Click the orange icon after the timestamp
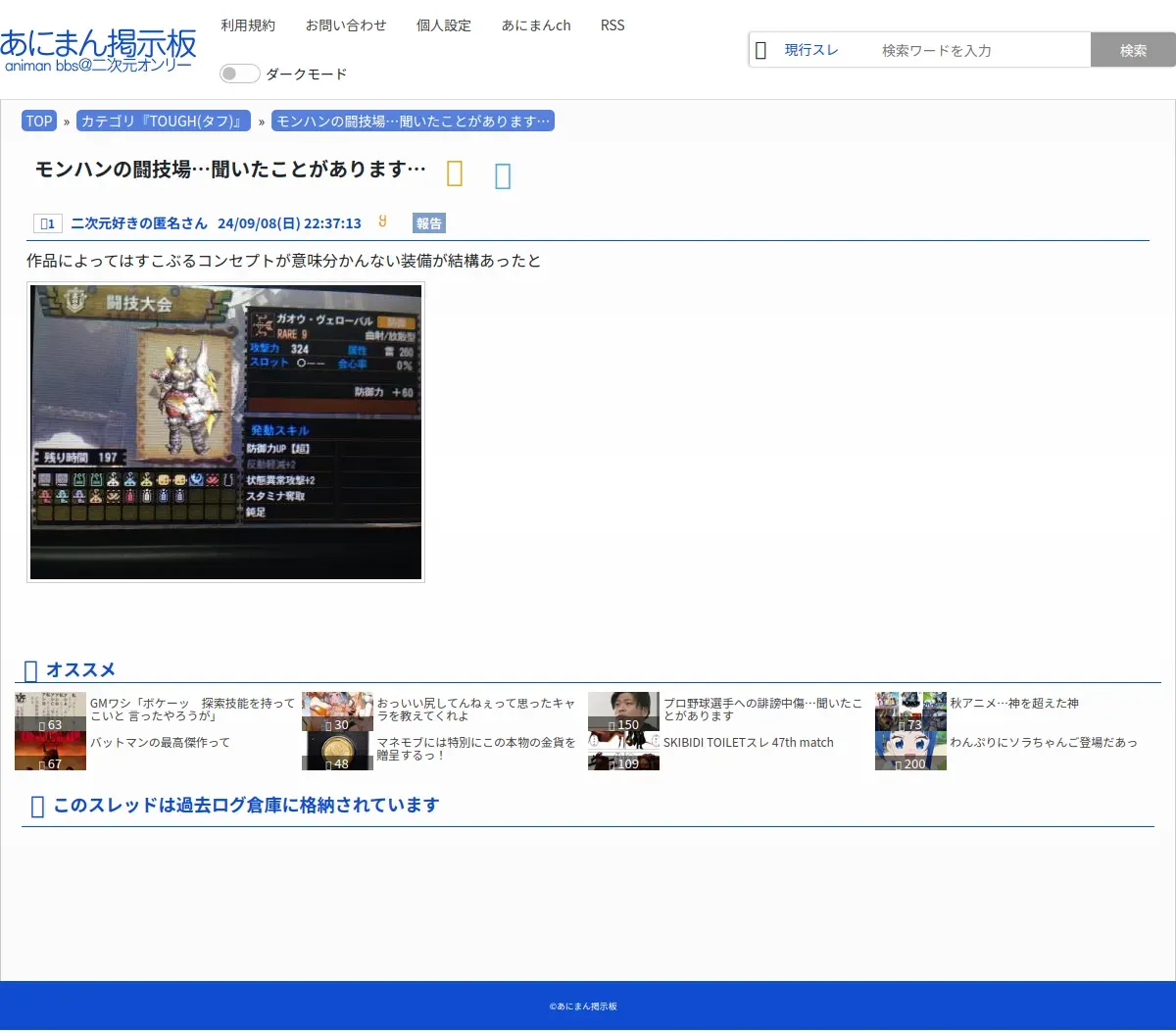Viewport: 1176px width, 1031px height. tap(382, 221)
